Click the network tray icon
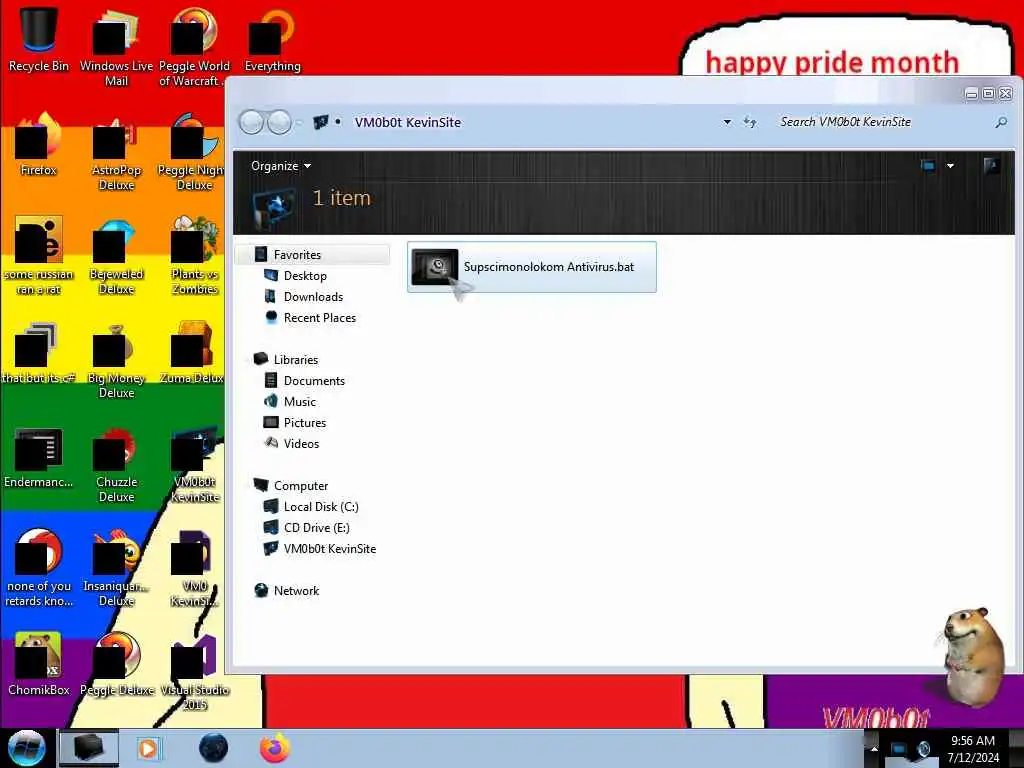The height and width of the screenshot is (768, 1024). coord(899,749)
